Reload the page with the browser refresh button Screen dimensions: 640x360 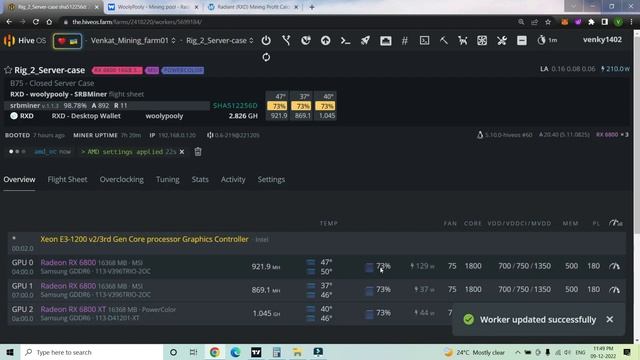pyautogui.click(x=36, y=22)
